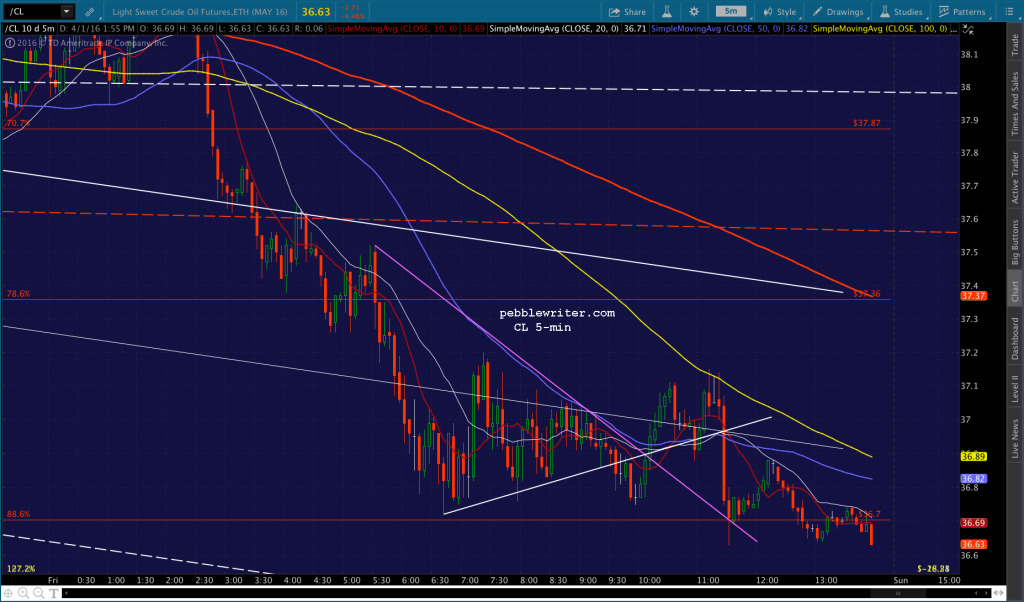Screen dimensions: 1024x602
Task: Click the zoom out magnifier icon
Action: pos(39,593)
